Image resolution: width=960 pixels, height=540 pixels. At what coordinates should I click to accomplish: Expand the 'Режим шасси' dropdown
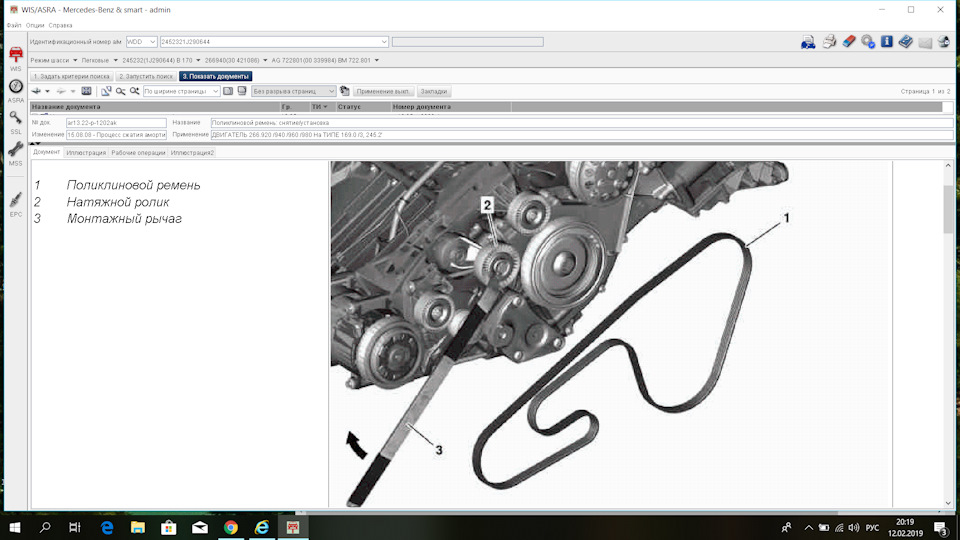pyautogui.click(x=54, y=61)
